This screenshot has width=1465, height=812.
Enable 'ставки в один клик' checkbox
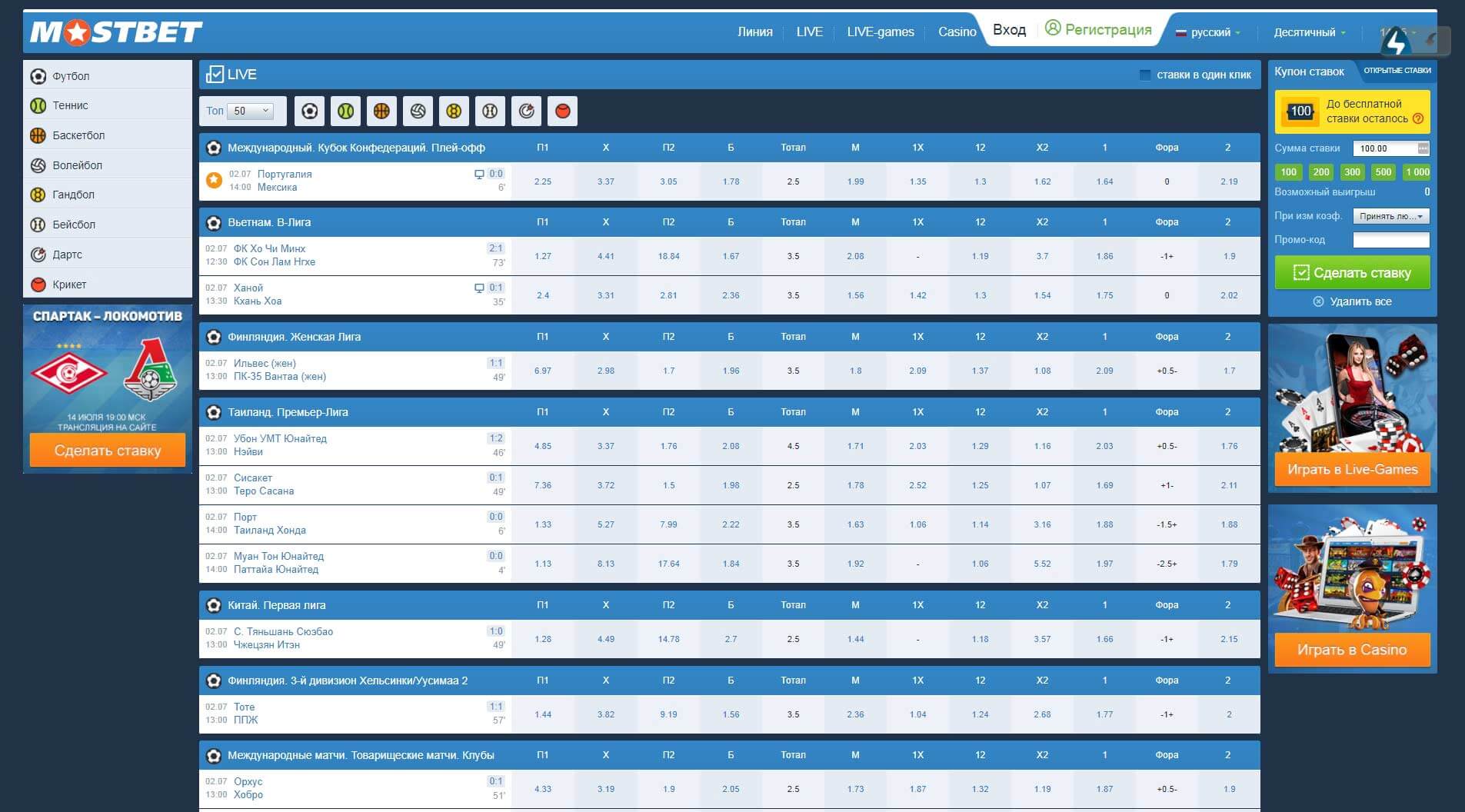(1144, 75)
